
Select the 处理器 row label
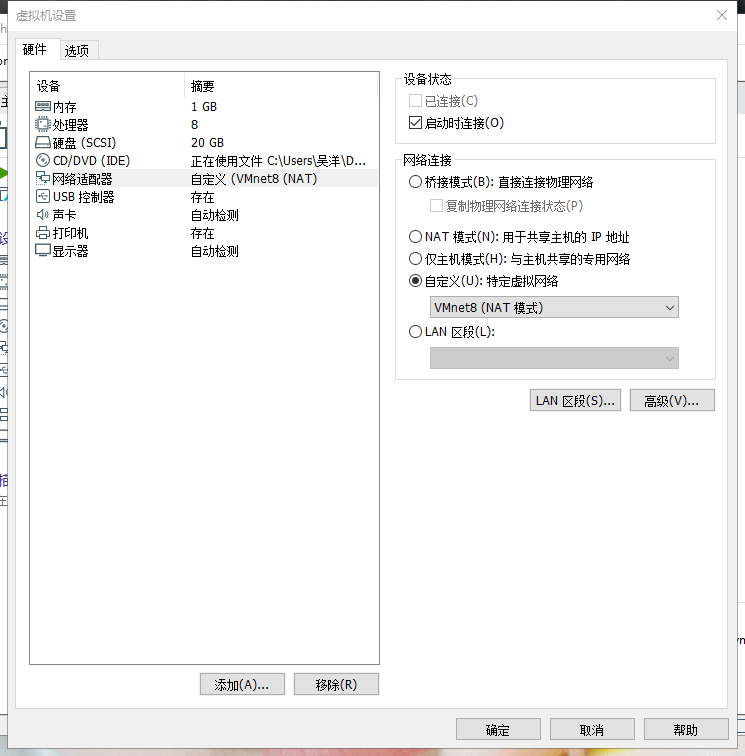coord(70,125)
